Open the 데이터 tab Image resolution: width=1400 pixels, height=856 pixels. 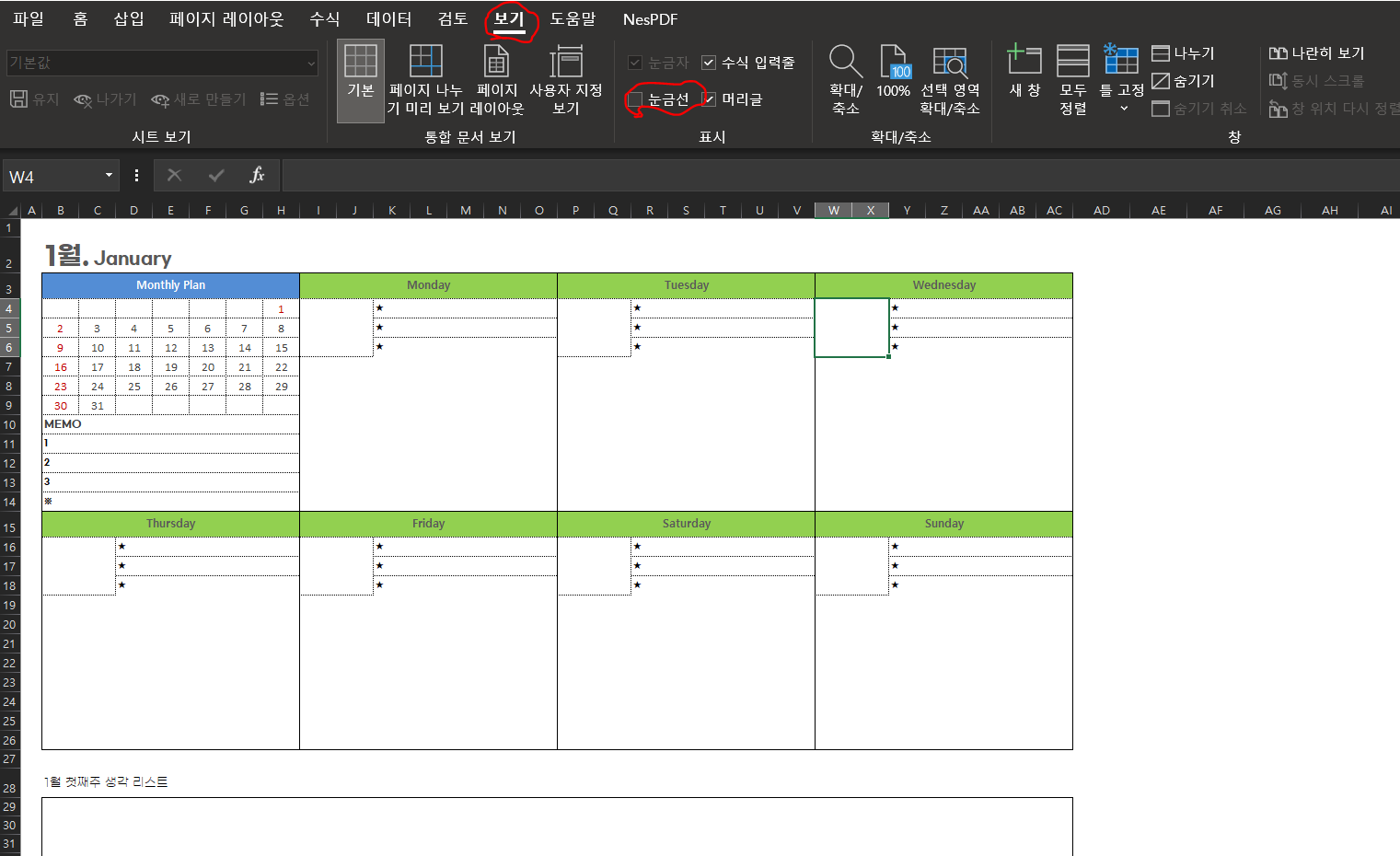[x=388, y=18]
